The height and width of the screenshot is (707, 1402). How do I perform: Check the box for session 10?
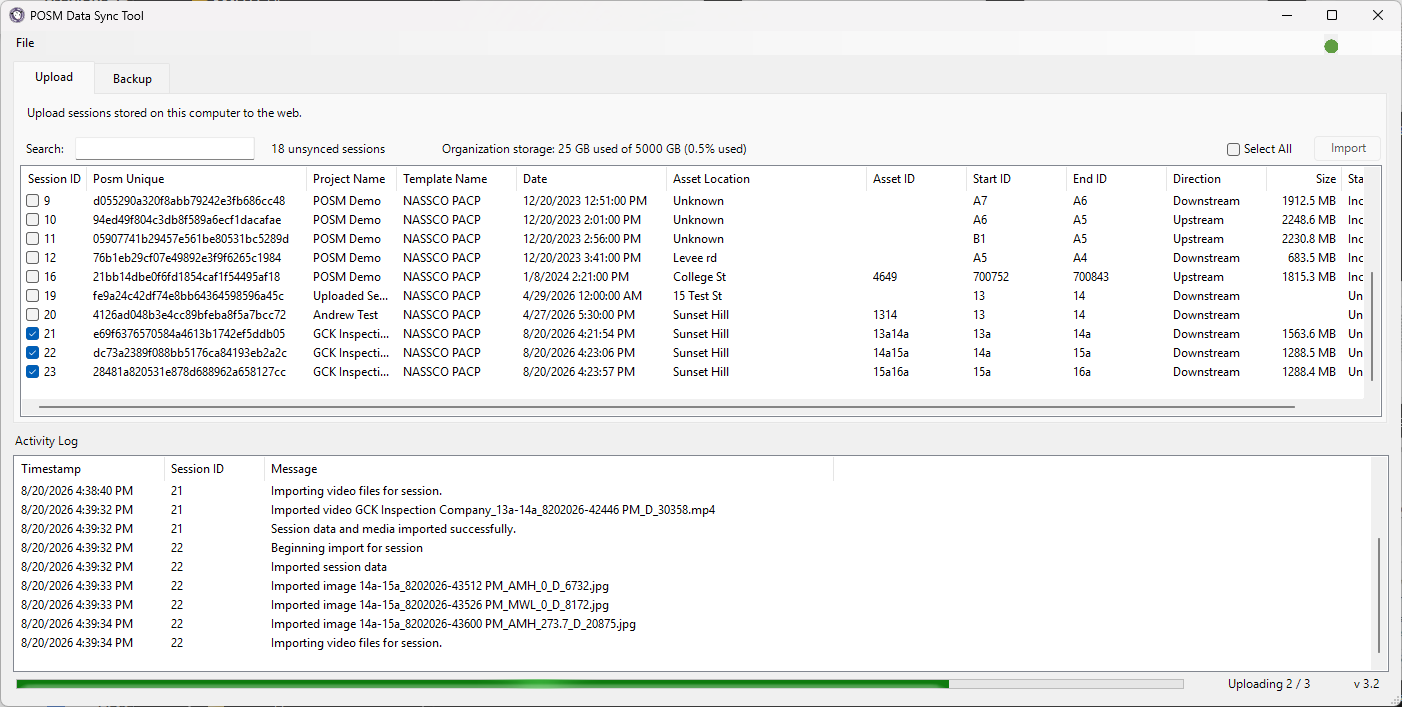(x=33, y=220)
